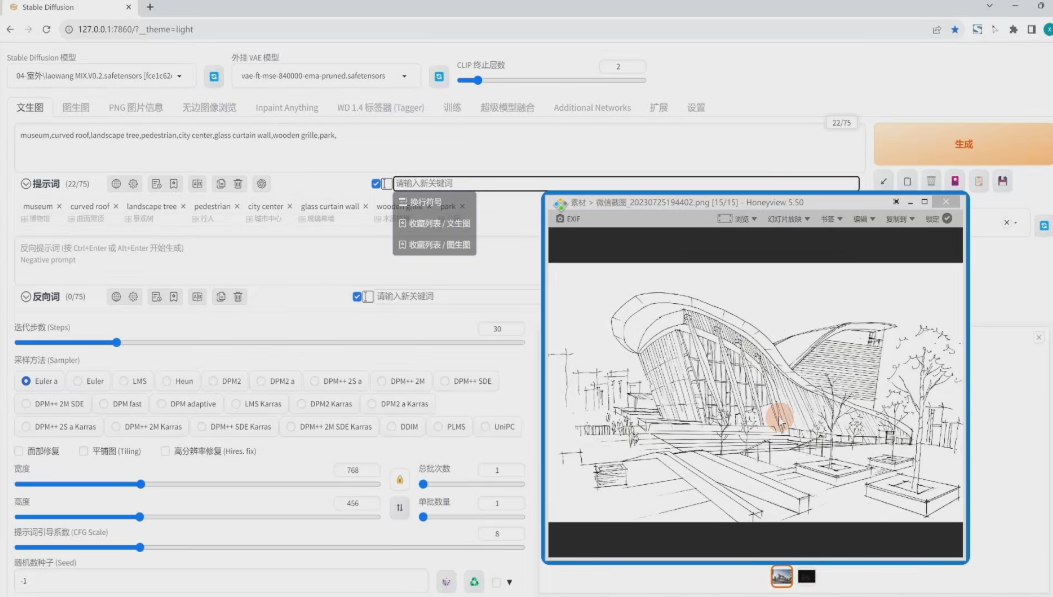Viewport: 1053px width, 597px height.
Task: Refresh the external VAE model list
Action: [439, 77]
